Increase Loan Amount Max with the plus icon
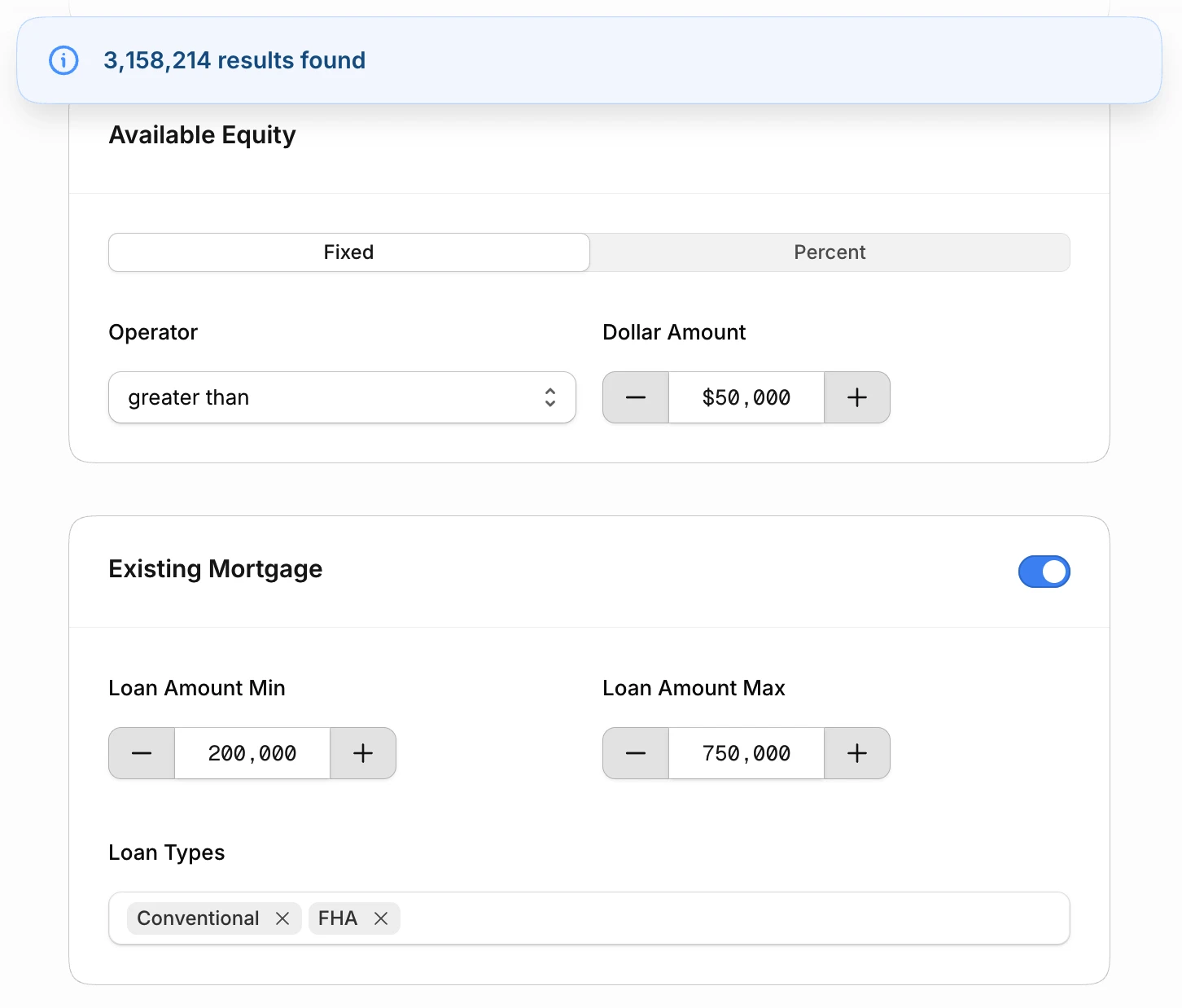Image resolution: width=1182 pixels, height=1008 pixels. pyautogui.click(x=856, y=753)
